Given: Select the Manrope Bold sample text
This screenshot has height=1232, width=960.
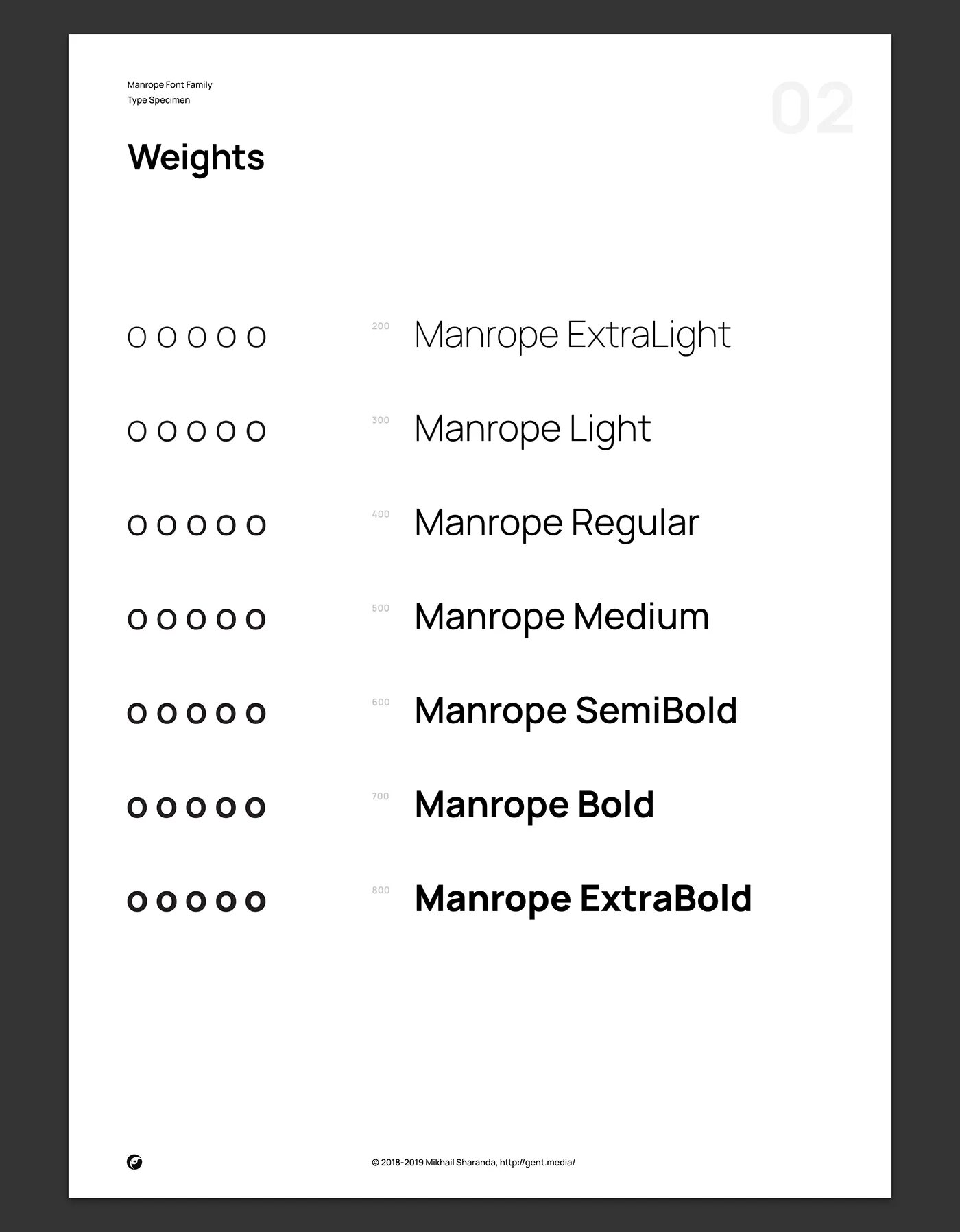Looking at the screenshot, I should 535,805.
